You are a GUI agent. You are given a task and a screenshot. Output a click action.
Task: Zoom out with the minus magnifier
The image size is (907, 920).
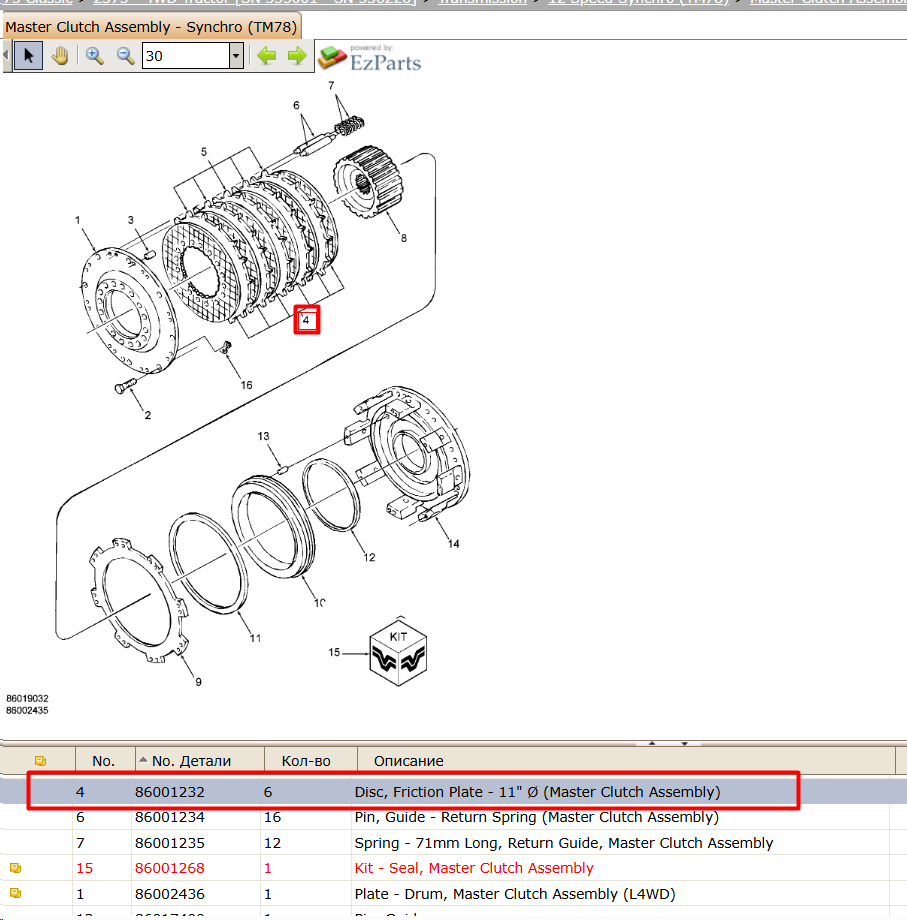point(125,56)
